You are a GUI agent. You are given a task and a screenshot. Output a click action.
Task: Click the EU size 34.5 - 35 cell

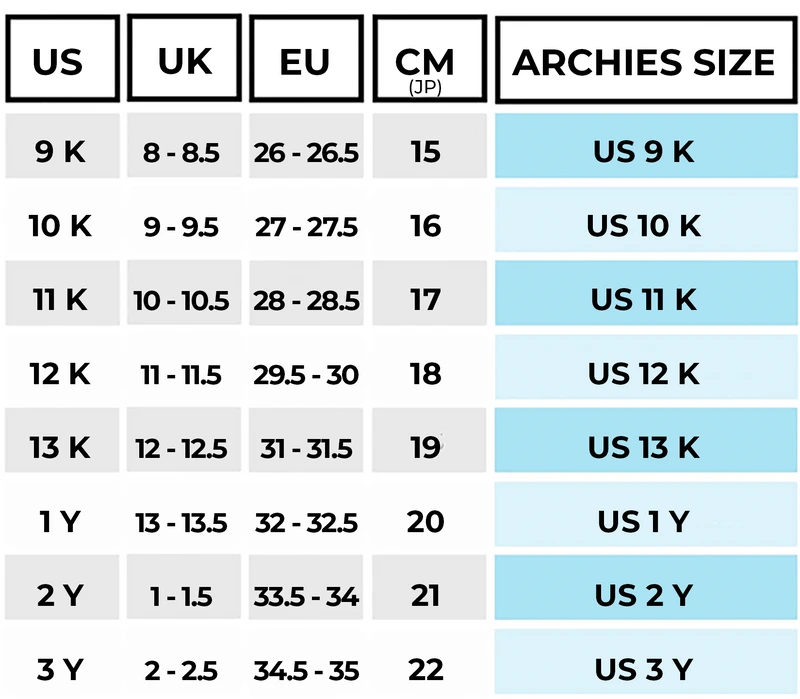coord(305,668)
